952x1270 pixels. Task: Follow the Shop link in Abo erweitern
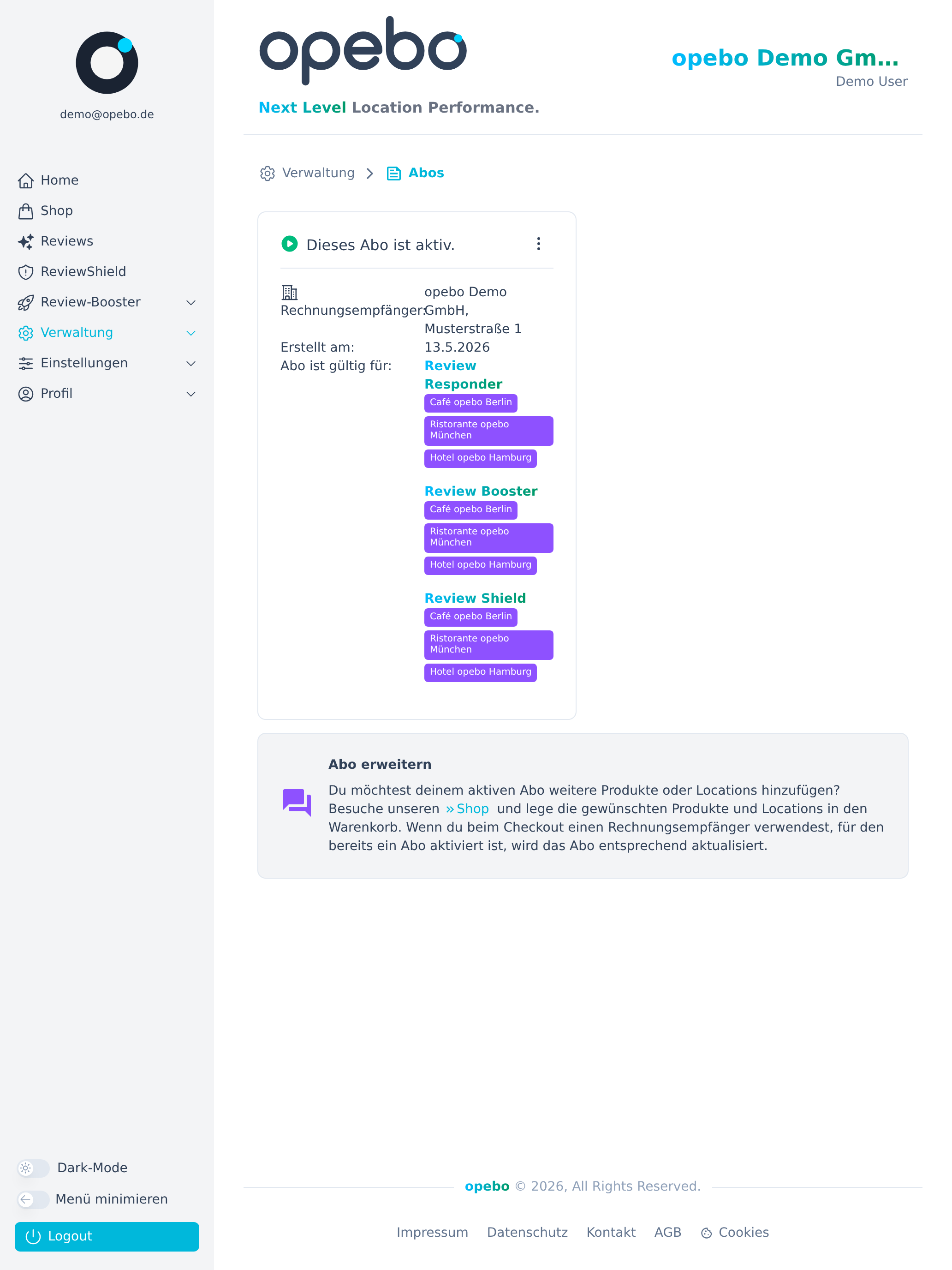(467, 809)
